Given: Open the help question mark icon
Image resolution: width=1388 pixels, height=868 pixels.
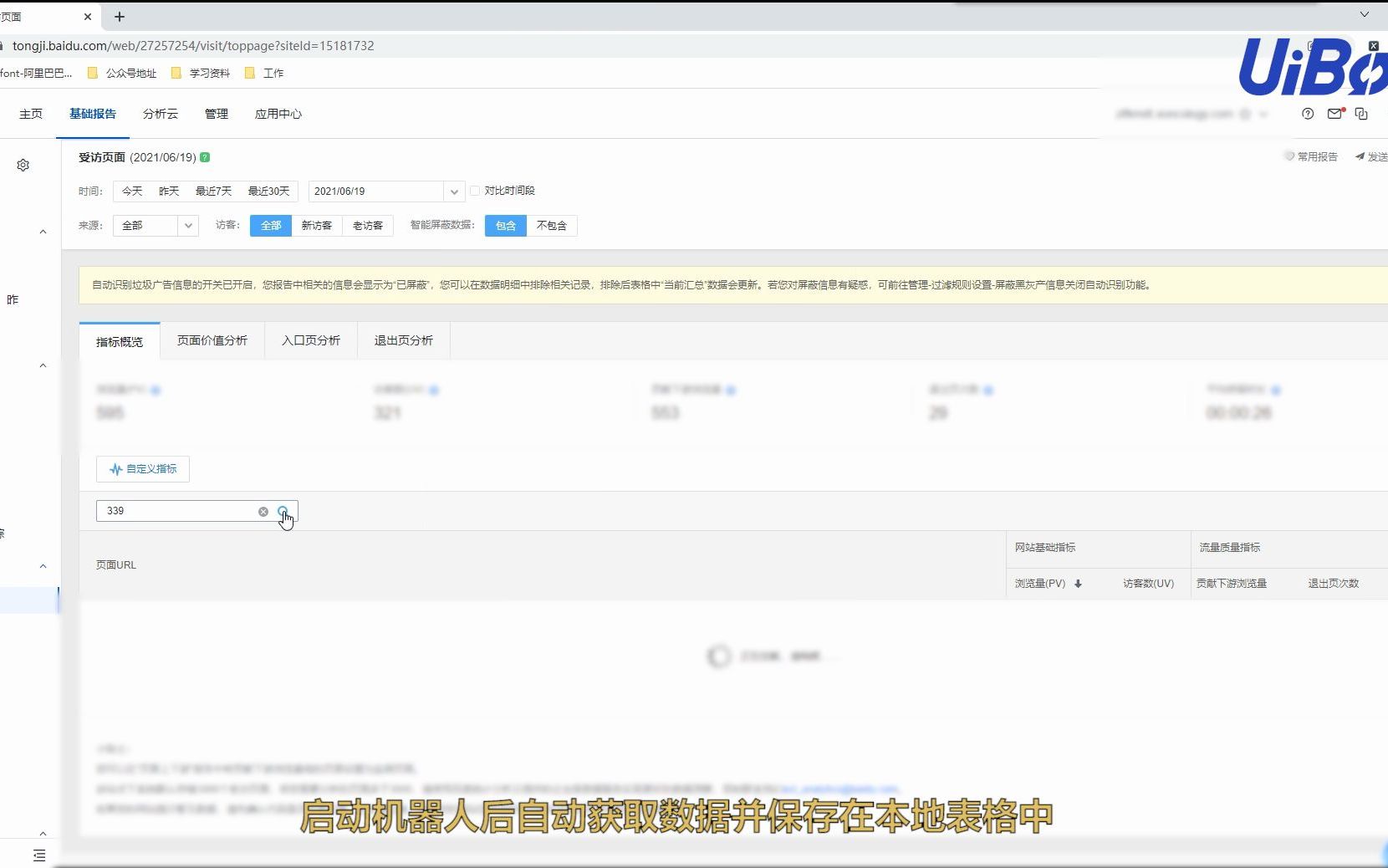Looking at the screenshot, I should tap(1308, 114).
